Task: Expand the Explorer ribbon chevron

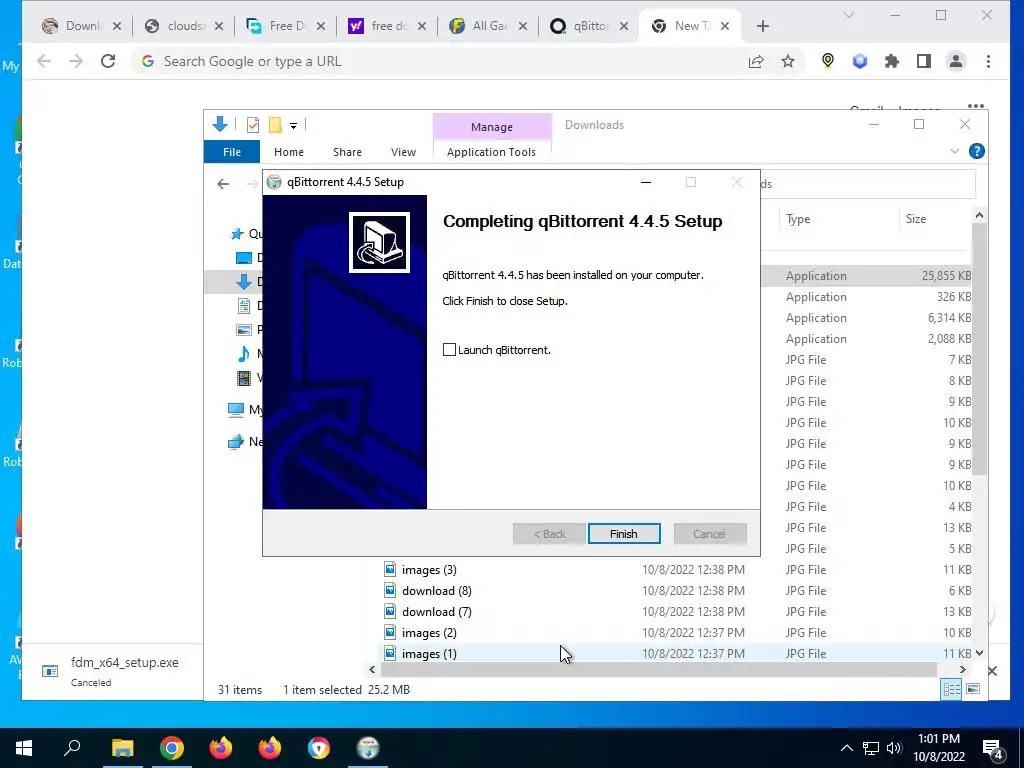Action: tap(955, 152)
